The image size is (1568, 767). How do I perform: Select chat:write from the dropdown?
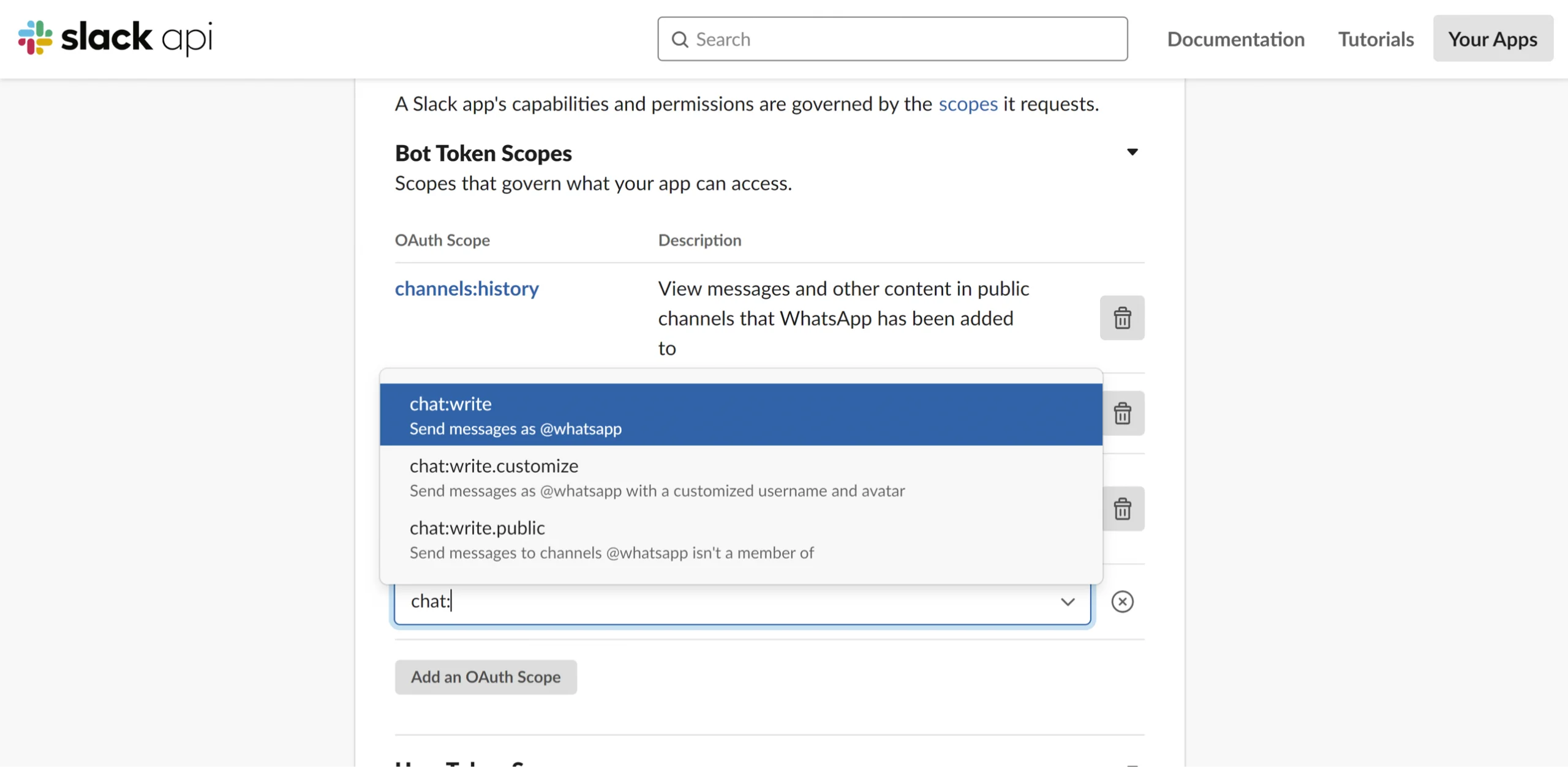[741, 414]
